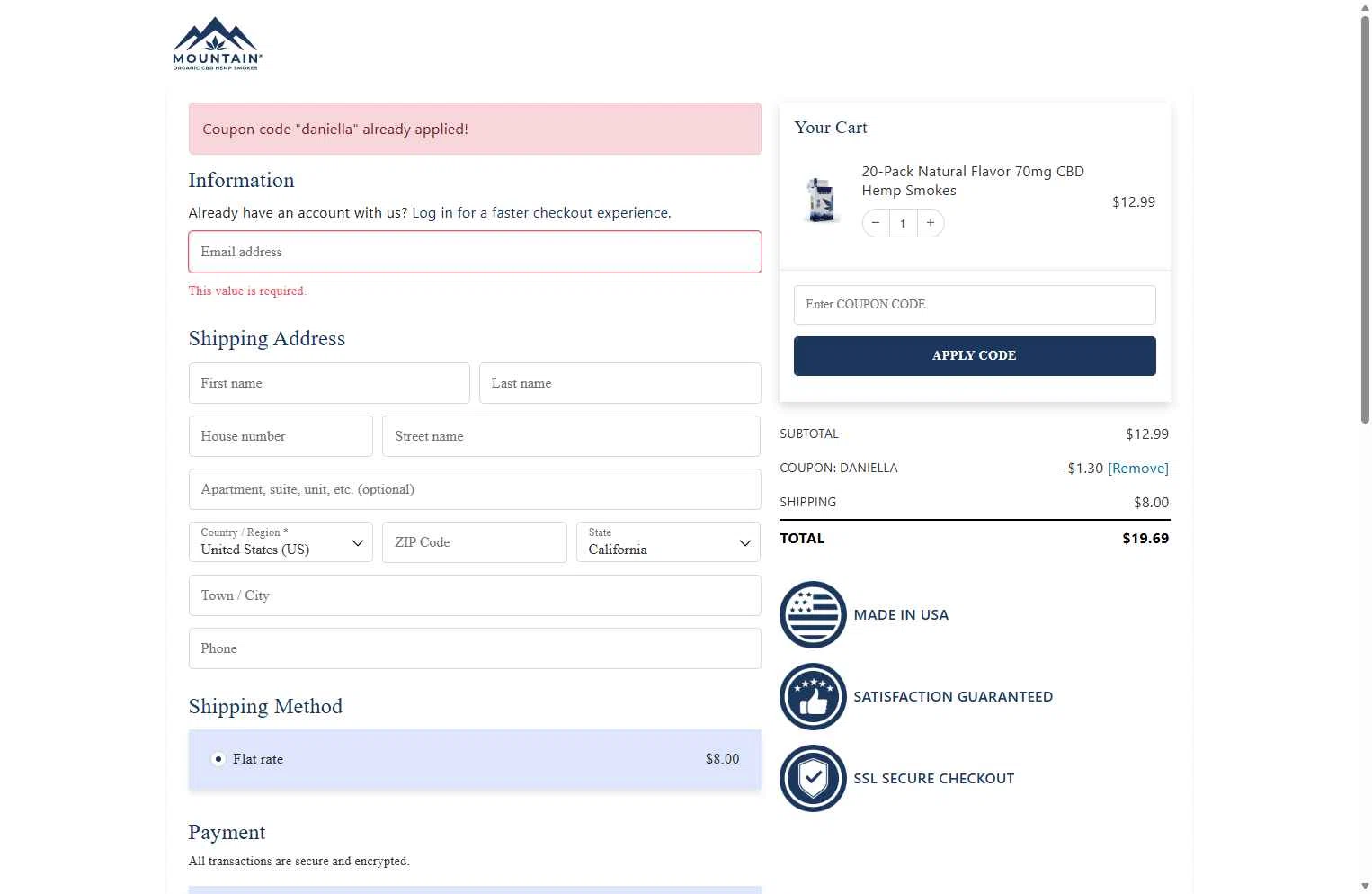Click the Satisfaction Guaranteed thumbs-up badge

(813, 696)
